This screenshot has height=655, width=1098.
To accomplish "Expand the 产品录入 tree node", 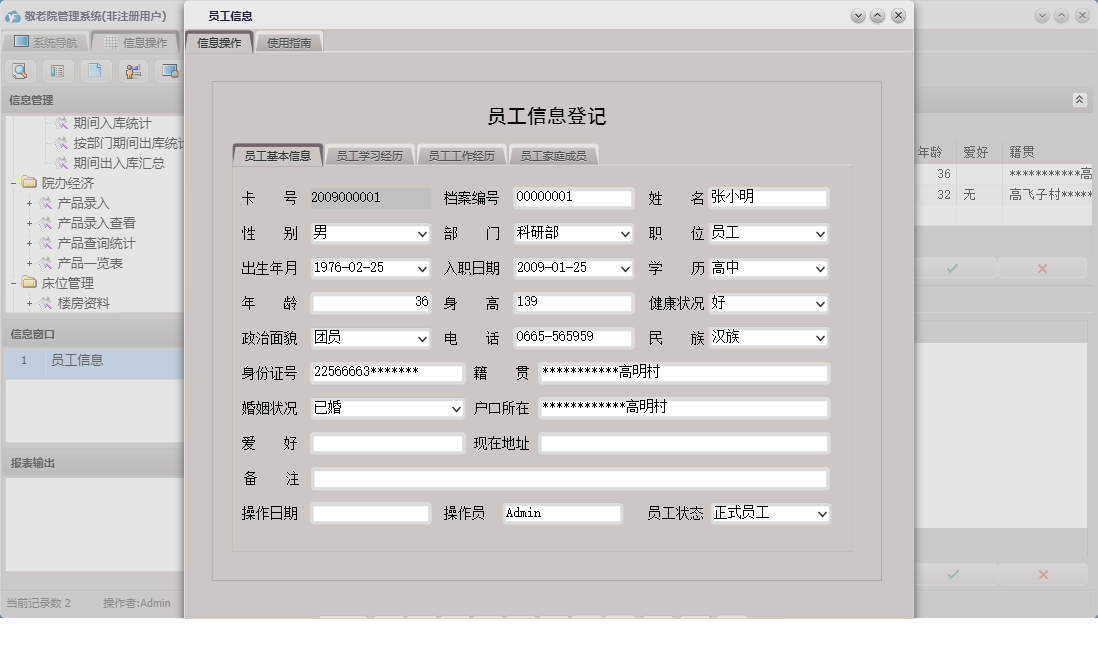I will 29,203.
